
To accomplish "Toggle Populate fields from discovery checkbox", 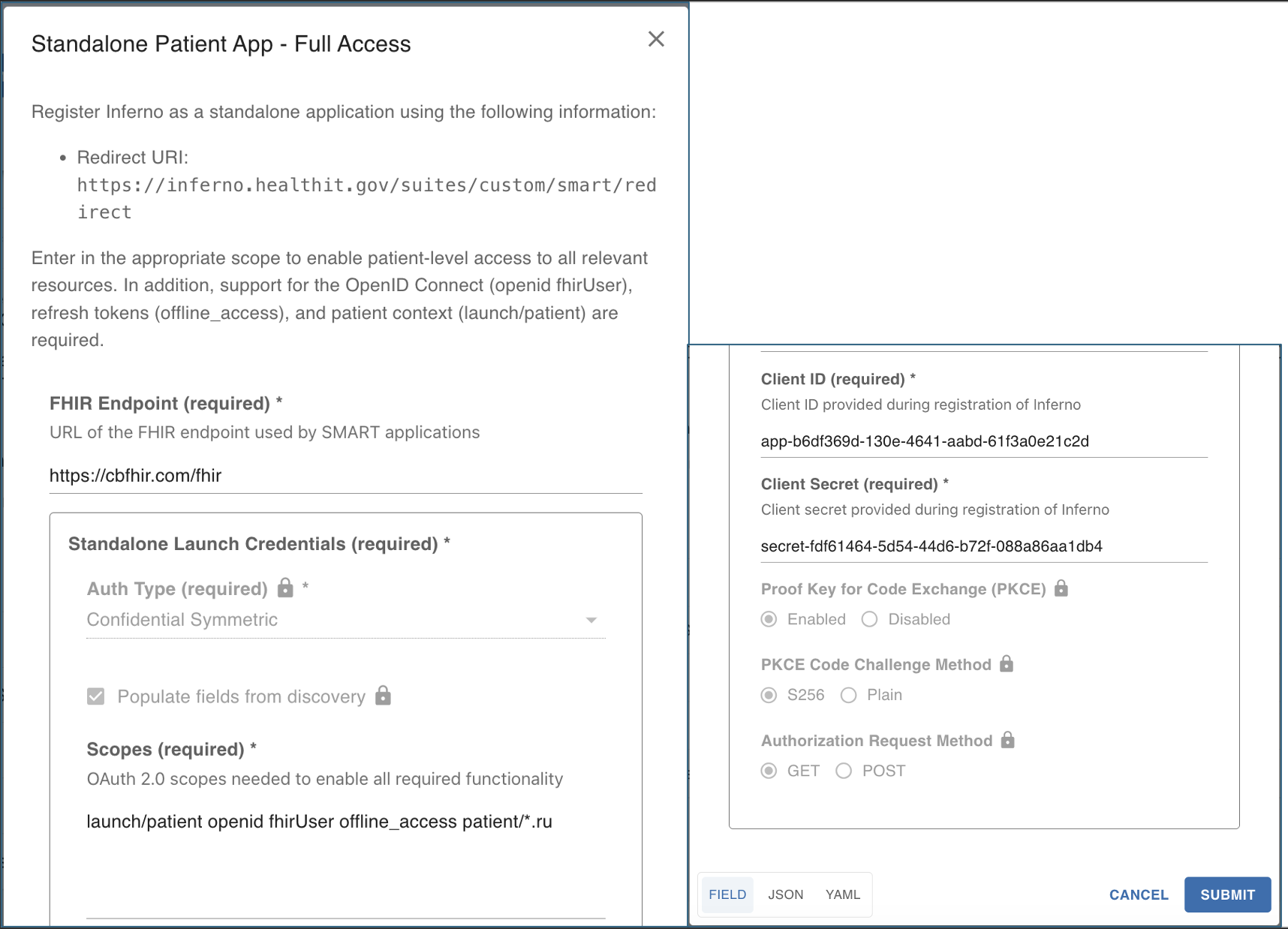I will click(96, 696).
